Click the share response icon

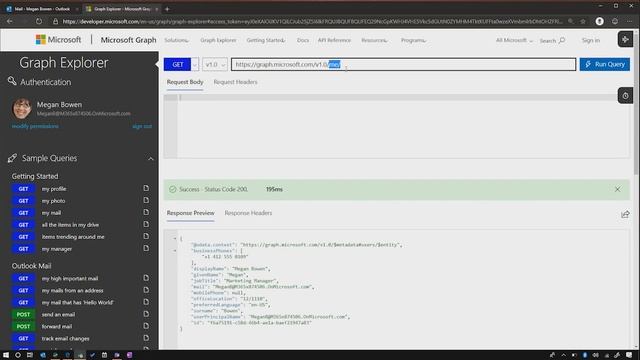pyautogui.click(x=625, y=214)
